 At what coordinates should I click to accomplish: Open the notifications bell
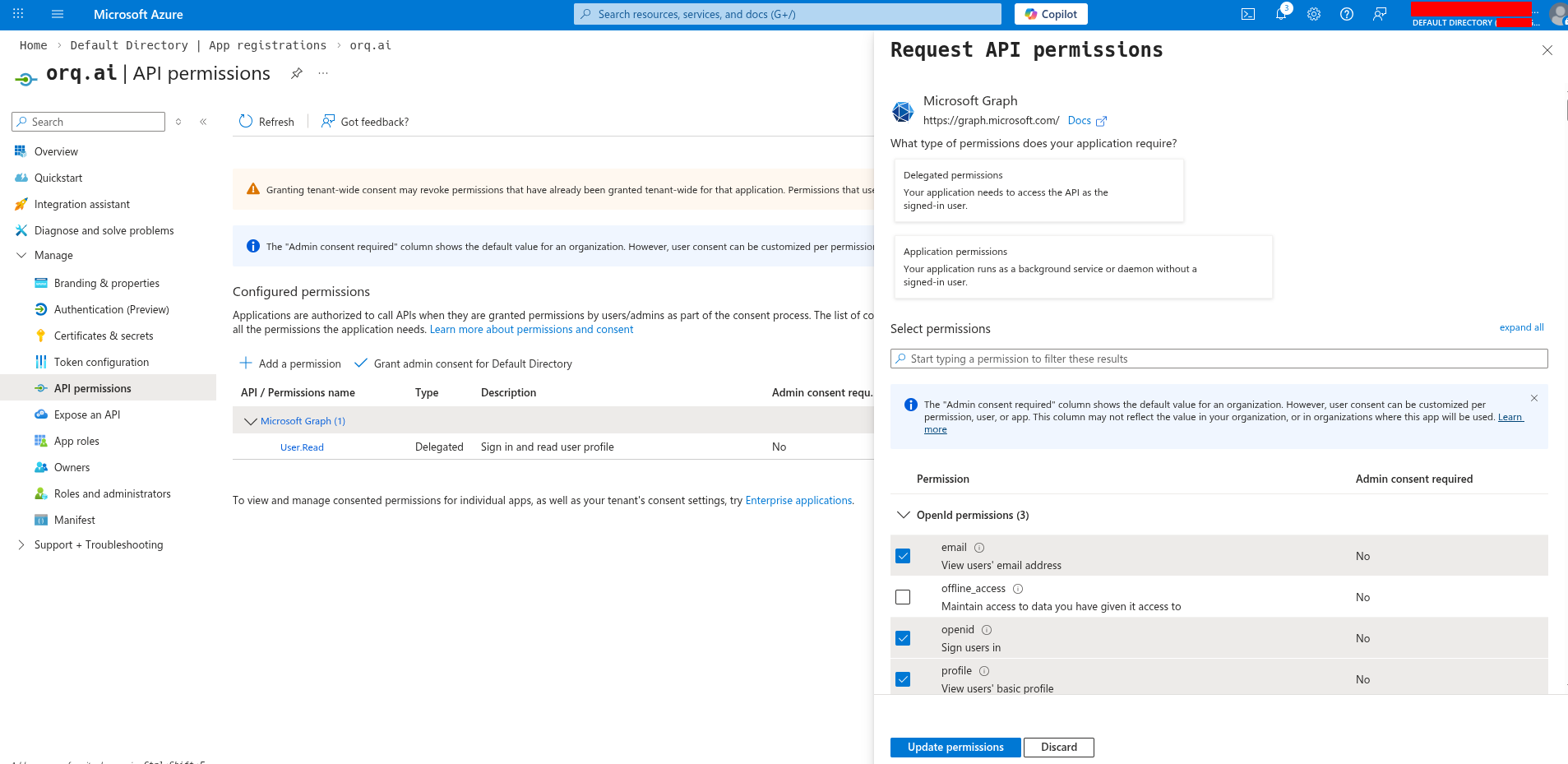[1281, 14]
